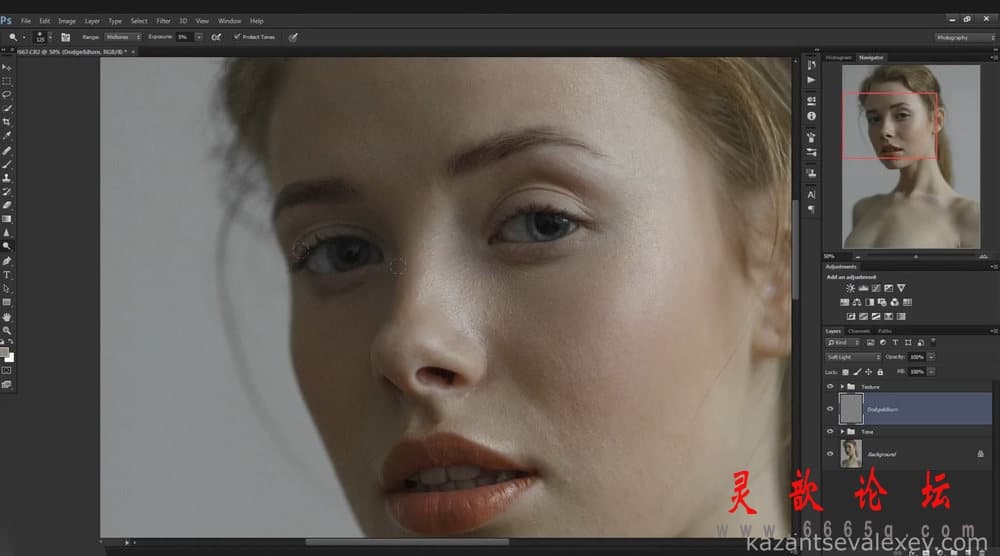Expand the Texture layer group
This screenshot has height=556, width=1000.
(x=842, y=386)
